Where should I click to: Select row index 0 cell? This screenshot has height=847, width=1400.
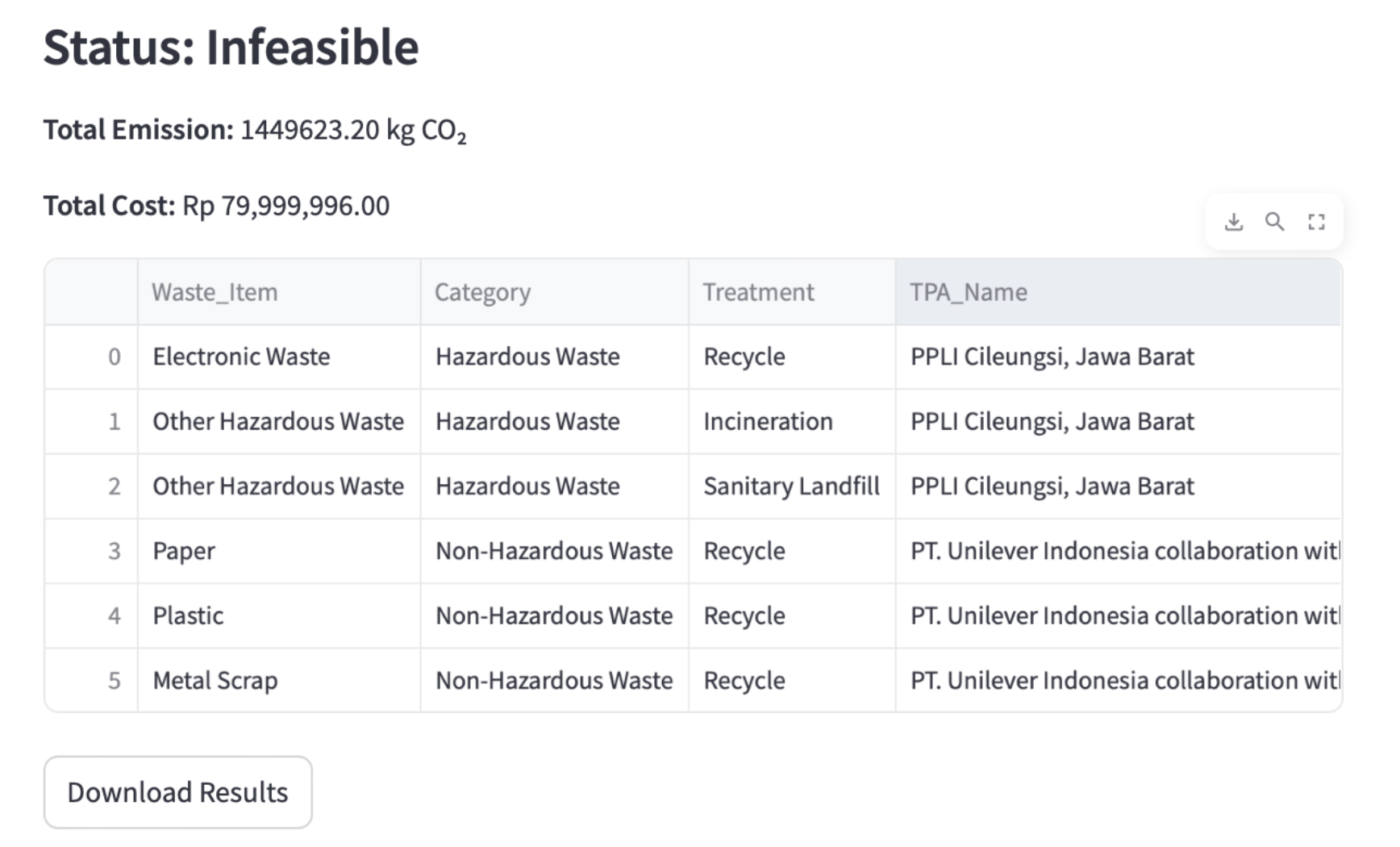point(91,357)
